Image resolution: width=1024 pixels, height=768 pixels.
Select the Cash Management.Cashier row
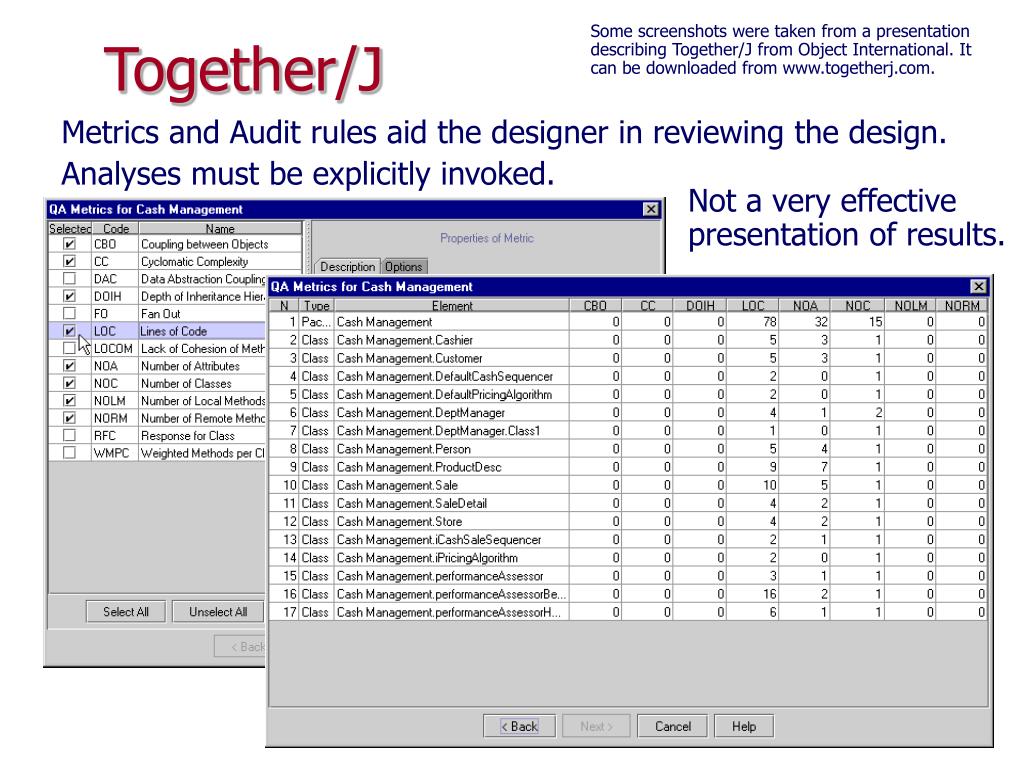coord(628,340)
